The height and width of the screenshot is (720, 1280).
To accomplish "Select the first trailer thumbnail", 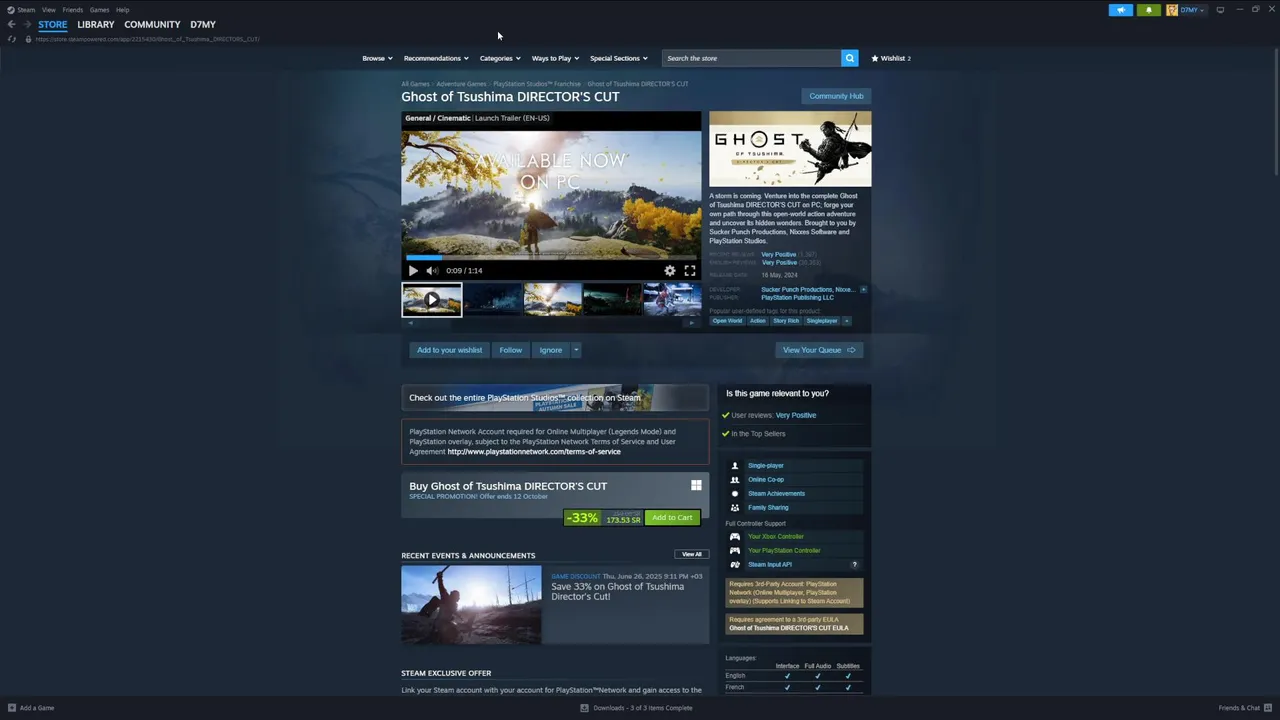I will pos(432,299).
